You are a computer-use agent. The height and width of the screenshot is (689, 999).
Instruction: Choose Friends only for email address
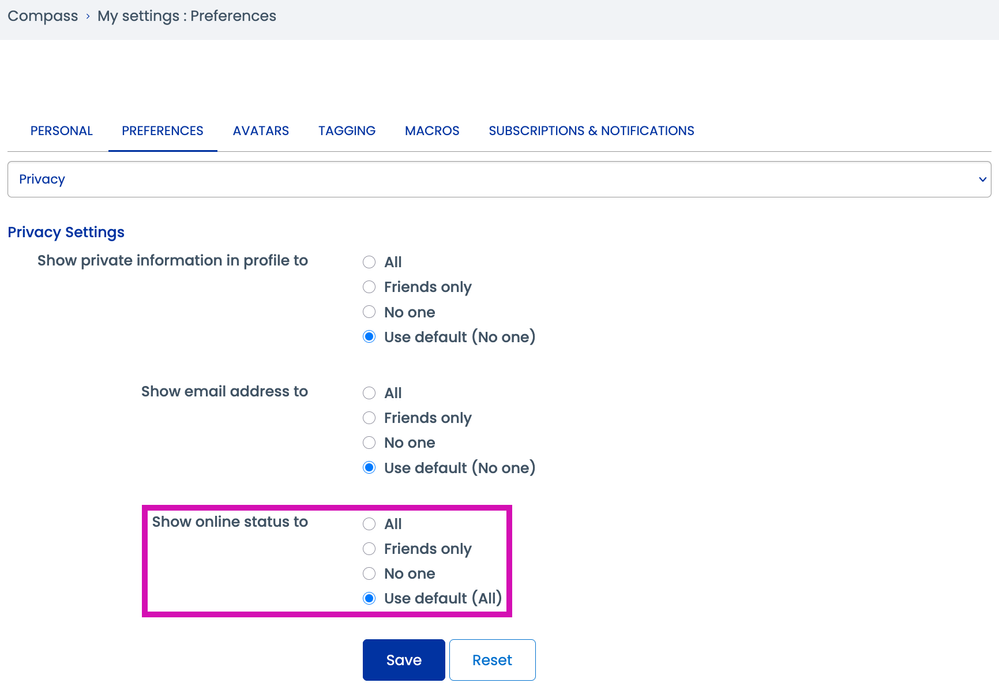369,418
